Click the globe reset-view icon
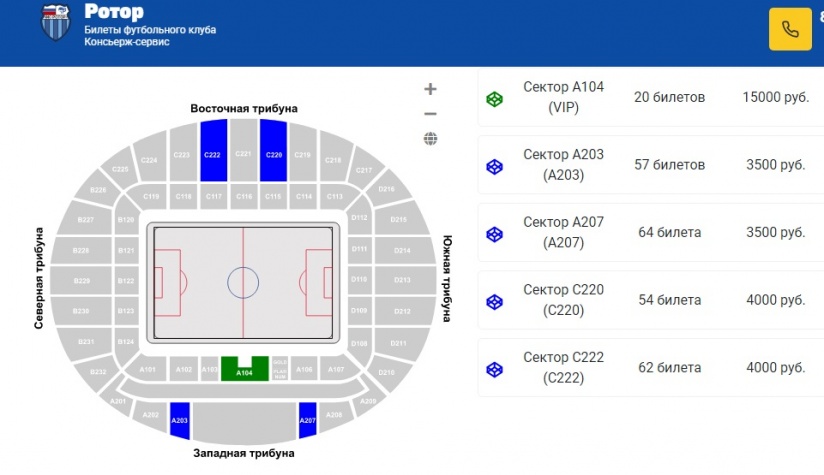The height and width of the screenshot is (475, 824). pos(430,139)
